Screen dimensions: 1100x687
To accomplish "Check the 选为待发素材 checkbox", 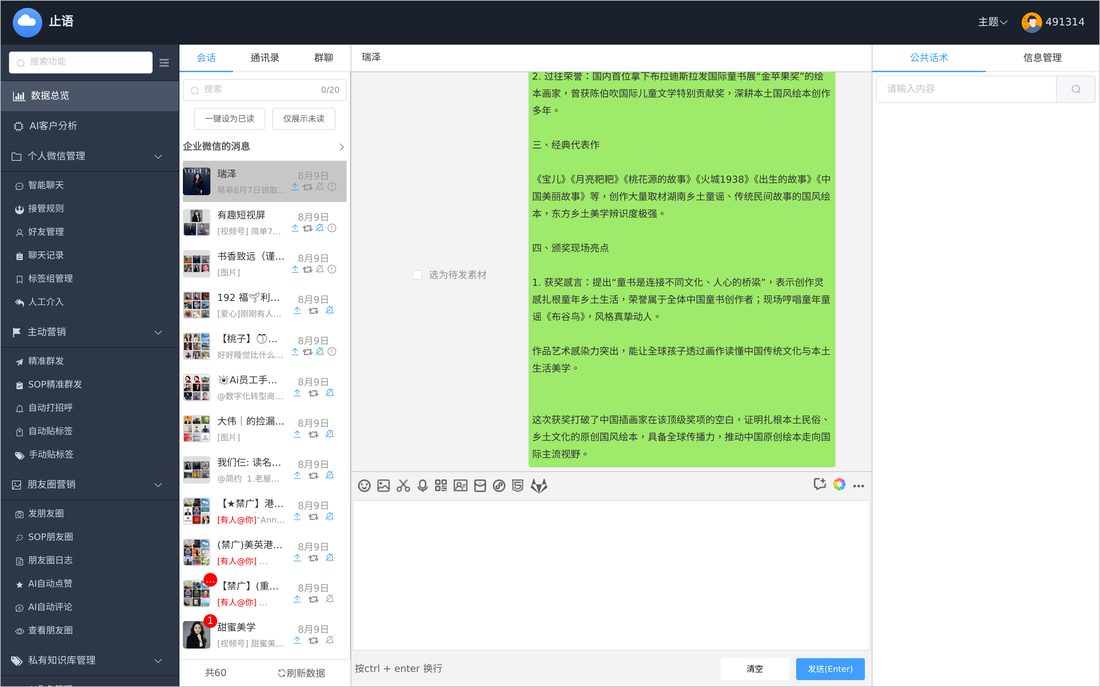I will (x=417, y=275).
